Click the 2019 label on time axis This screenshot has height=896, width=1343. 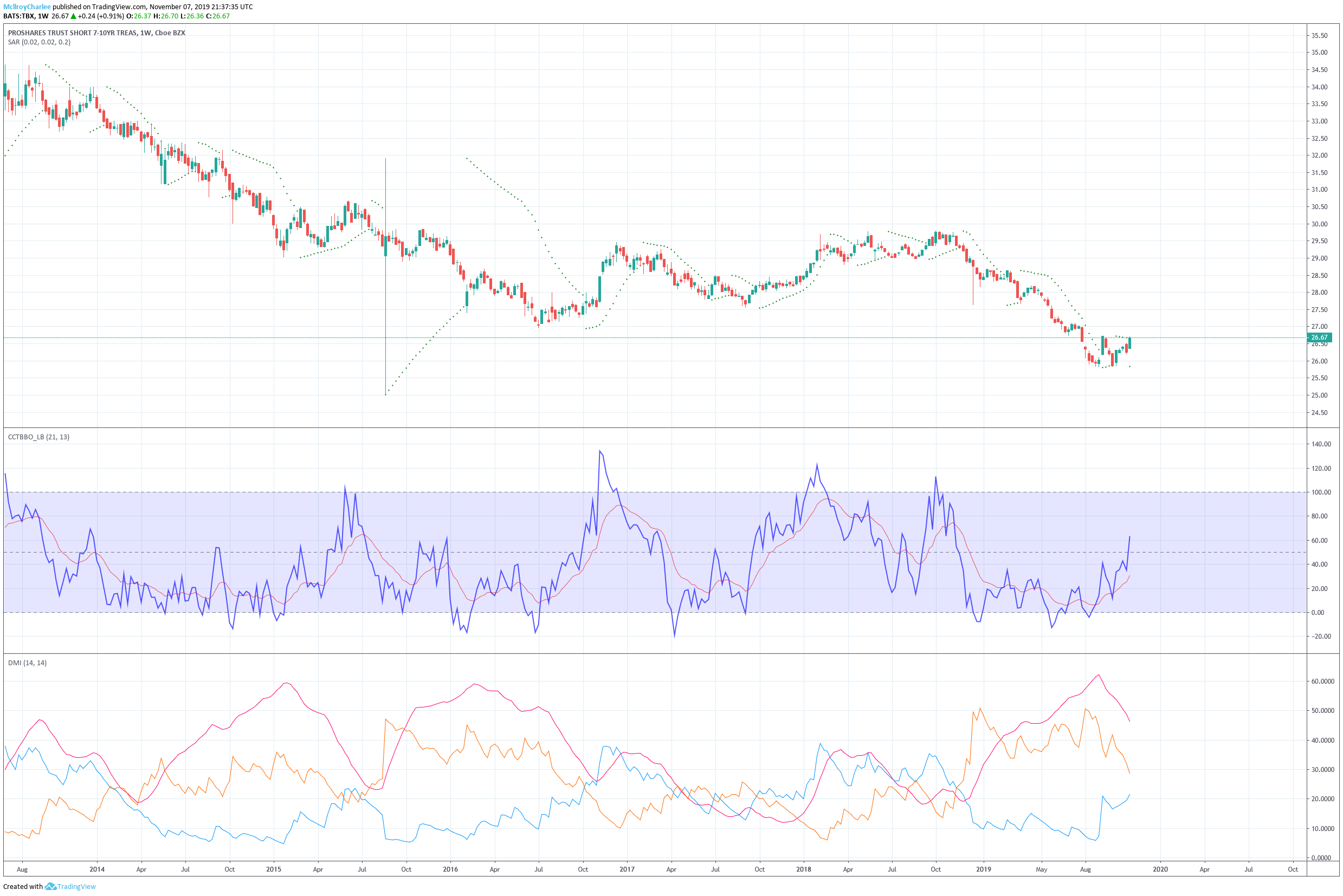[983, 869]
